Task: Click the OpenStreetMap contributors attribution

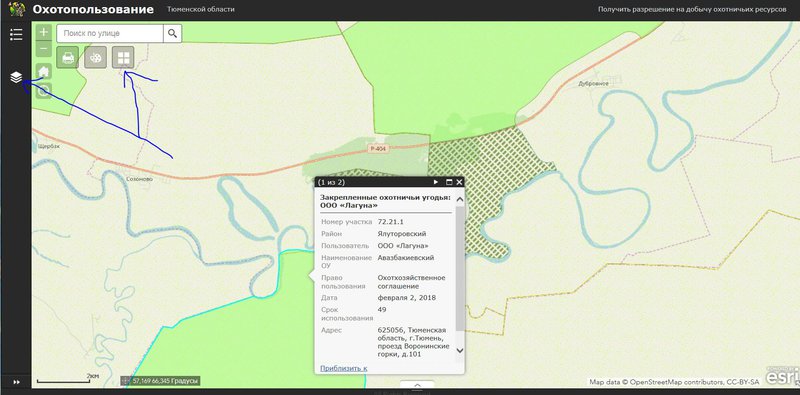Action: click(x=674, y=382)
